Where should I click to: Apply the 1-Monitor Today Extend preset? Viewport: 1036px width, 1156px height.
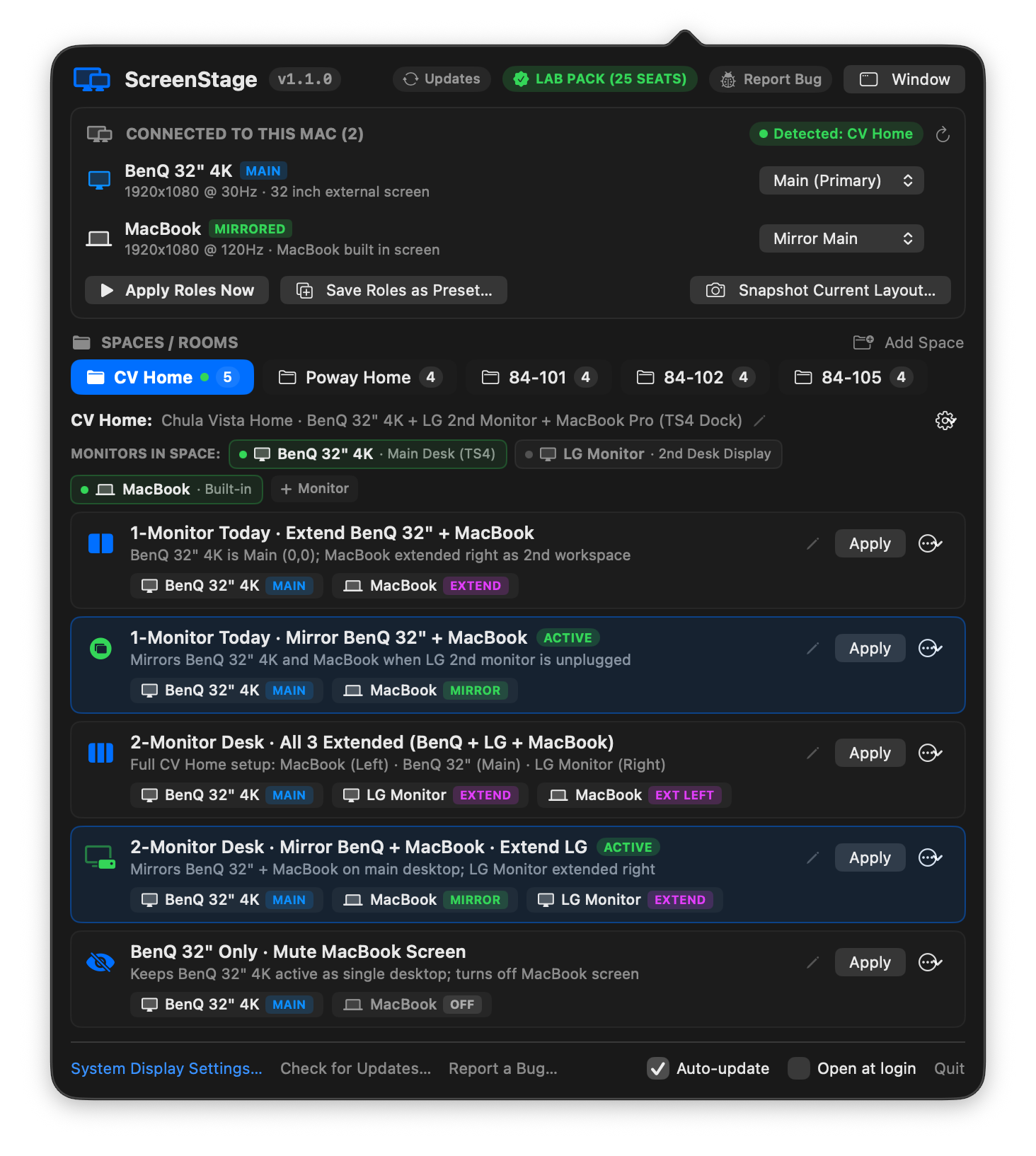pos(870,543)
